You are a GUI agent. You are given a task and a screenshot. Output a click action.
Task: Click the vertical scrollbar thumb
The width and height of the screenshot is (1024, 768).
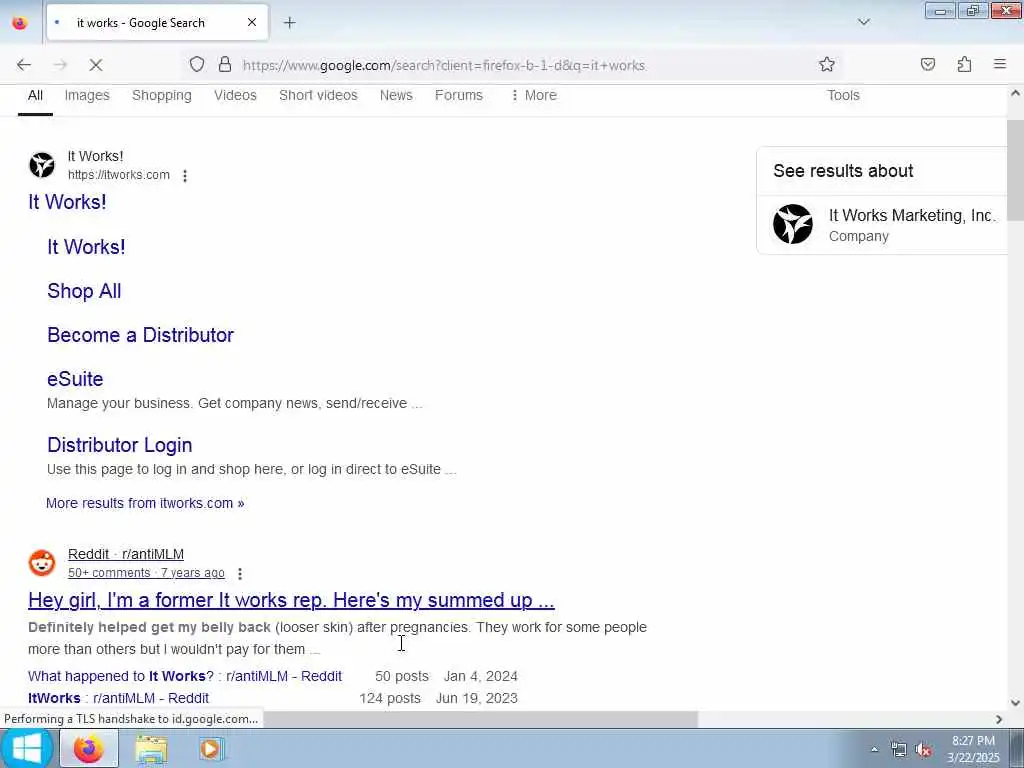coord(1015,170)
